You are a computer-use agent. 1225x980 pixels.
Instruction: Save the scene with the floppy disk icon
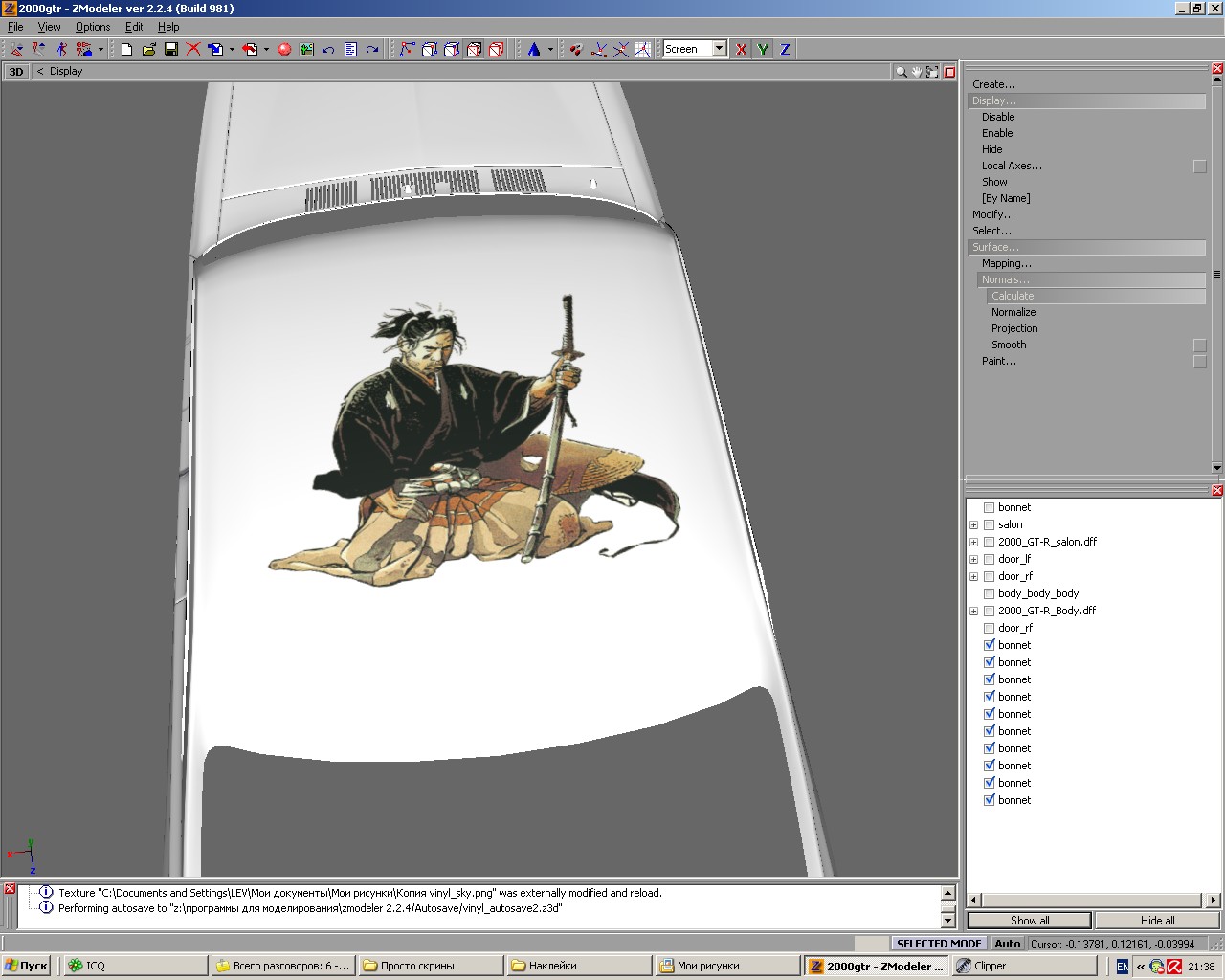pos(171,49)
